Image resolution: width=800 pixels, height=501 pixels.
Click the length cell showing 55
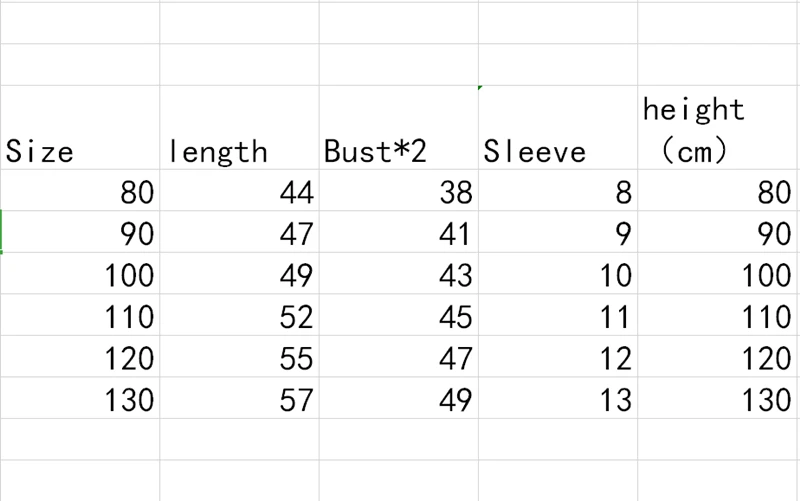[240, 356]
